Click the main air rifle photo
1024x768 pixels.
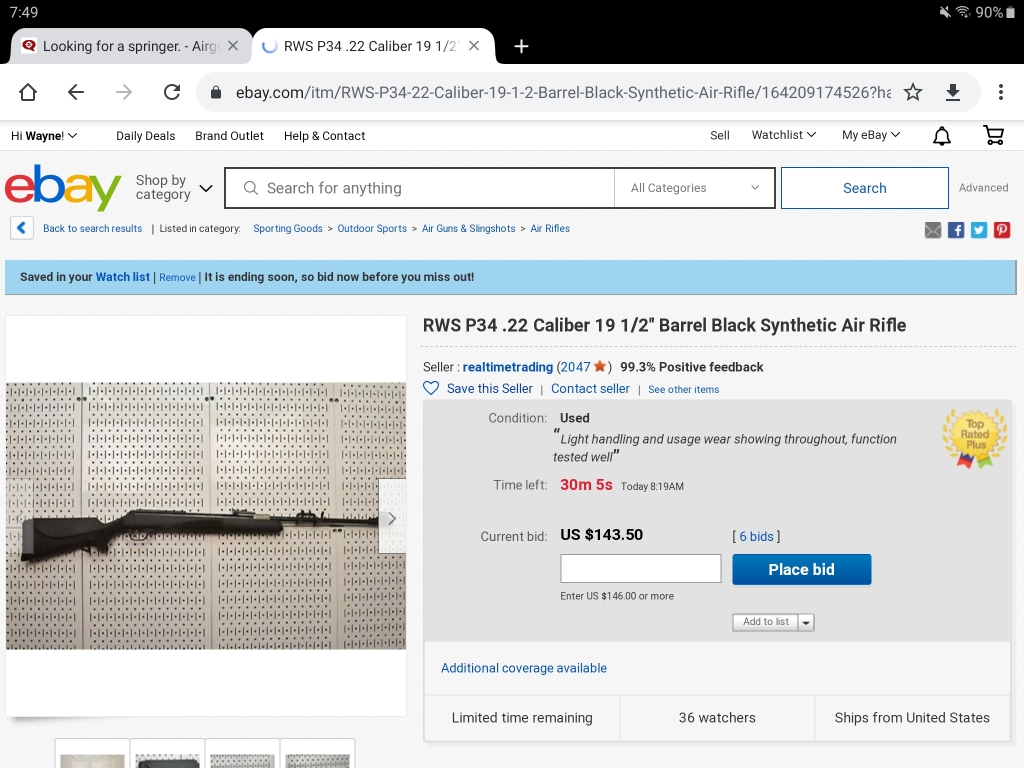pos(206,516)
